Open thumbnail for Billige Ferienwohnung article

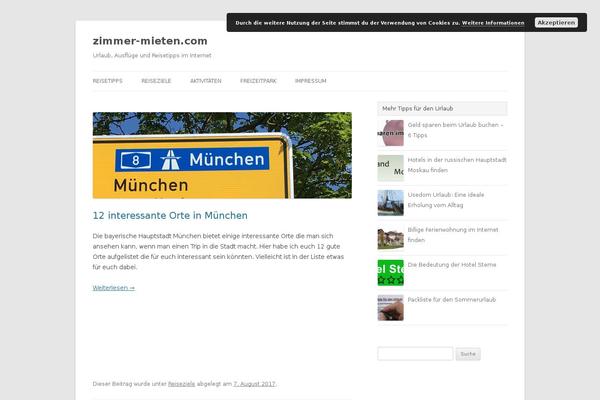[391, 238]
